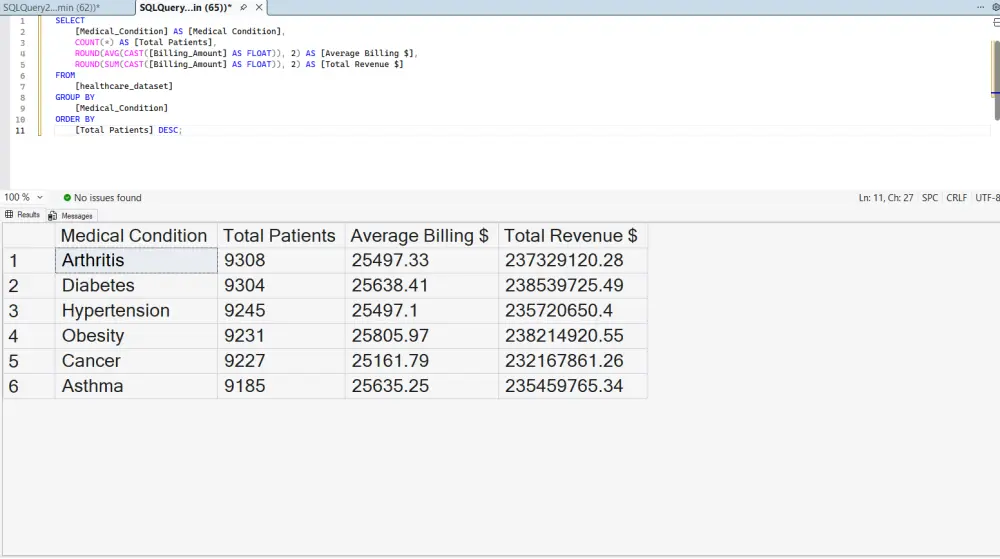Click the COUNT(*) line in the query

(145, 42)
